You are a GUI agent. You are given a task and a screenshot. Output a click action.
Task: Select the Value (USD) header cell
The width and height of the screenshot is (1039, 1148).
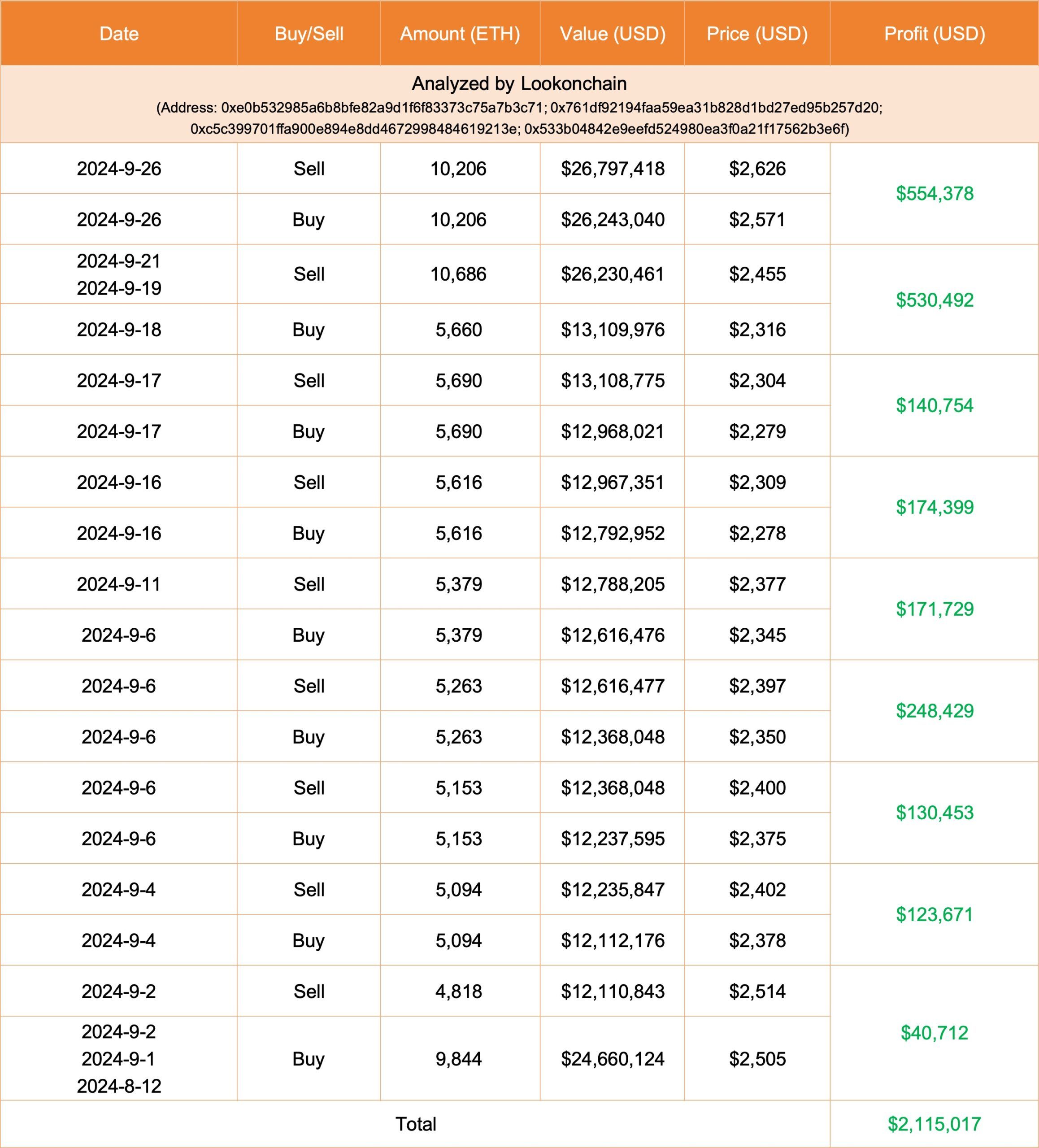point(613,34)
